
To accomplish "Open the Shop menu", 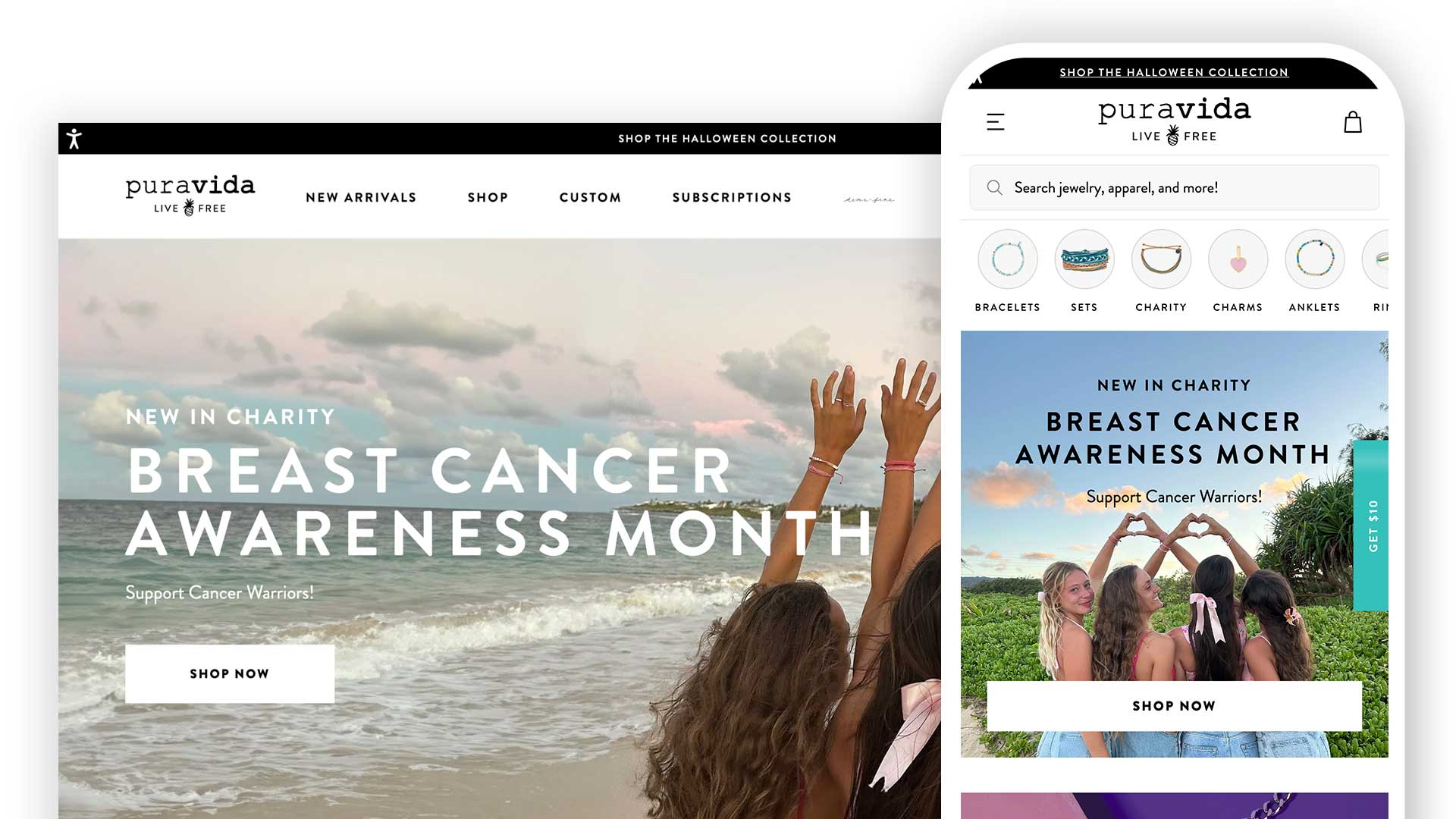I will tap(488, 197).
